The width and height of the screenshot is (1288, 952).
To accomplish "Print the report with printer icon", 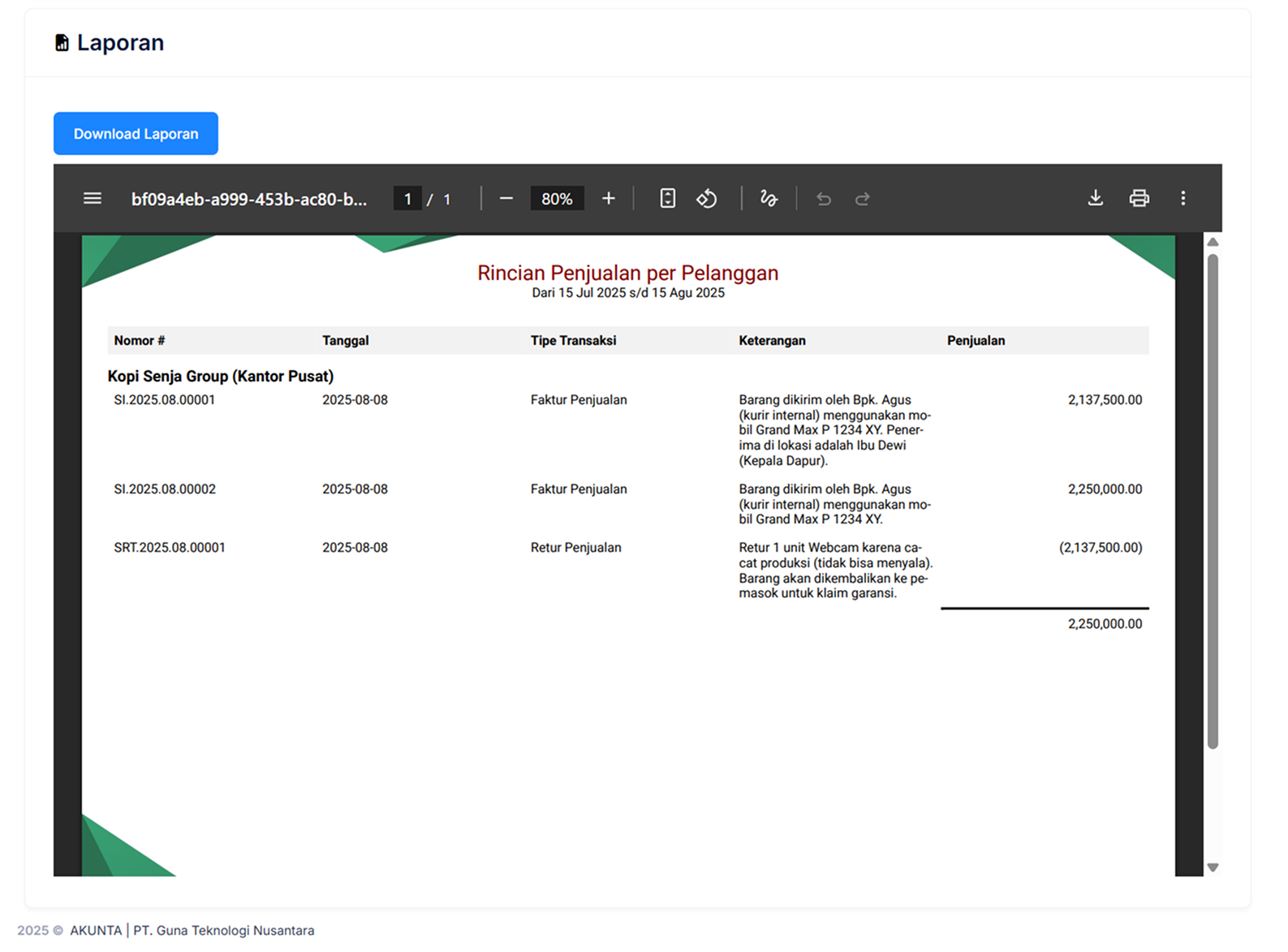I will pos(1139,199).
